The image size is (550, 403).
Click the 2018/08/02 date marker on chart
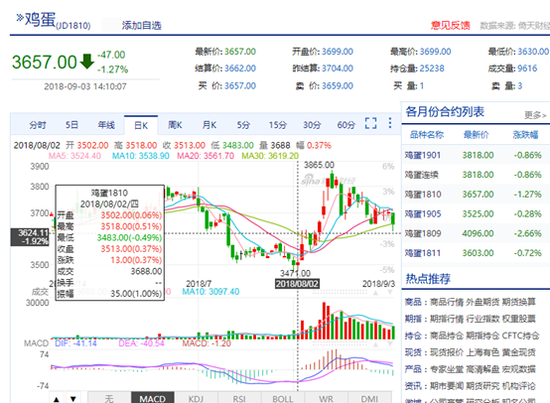coord(297,283)
